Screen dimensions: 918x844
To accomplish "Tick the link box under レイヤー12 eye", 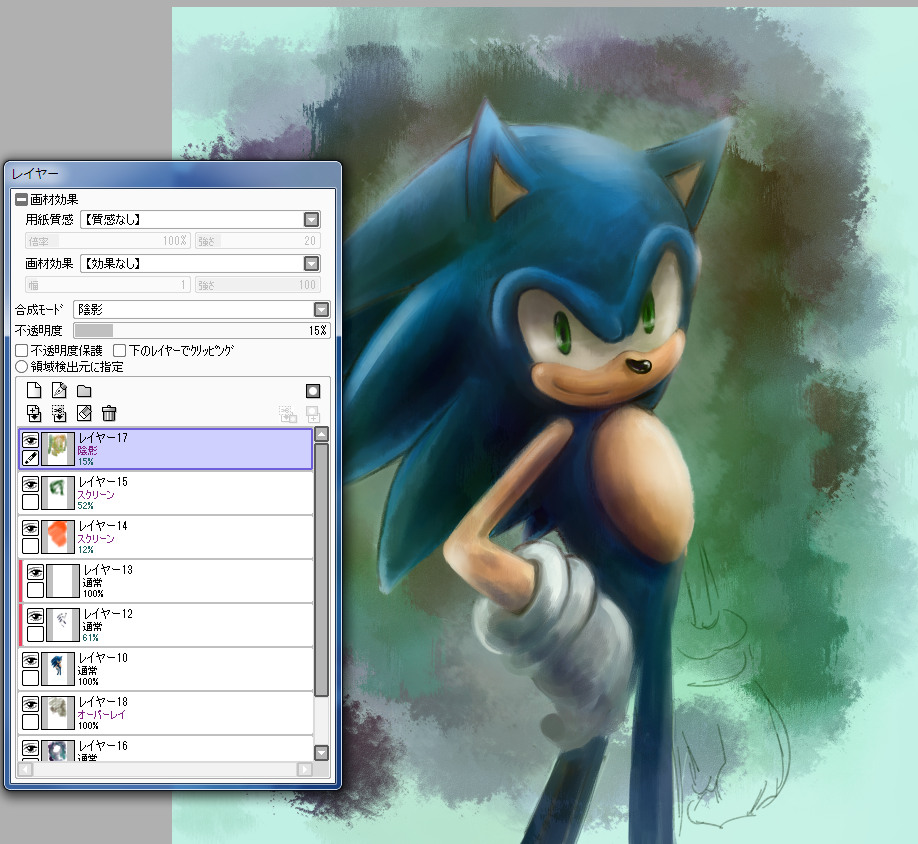I will [35, 633].
